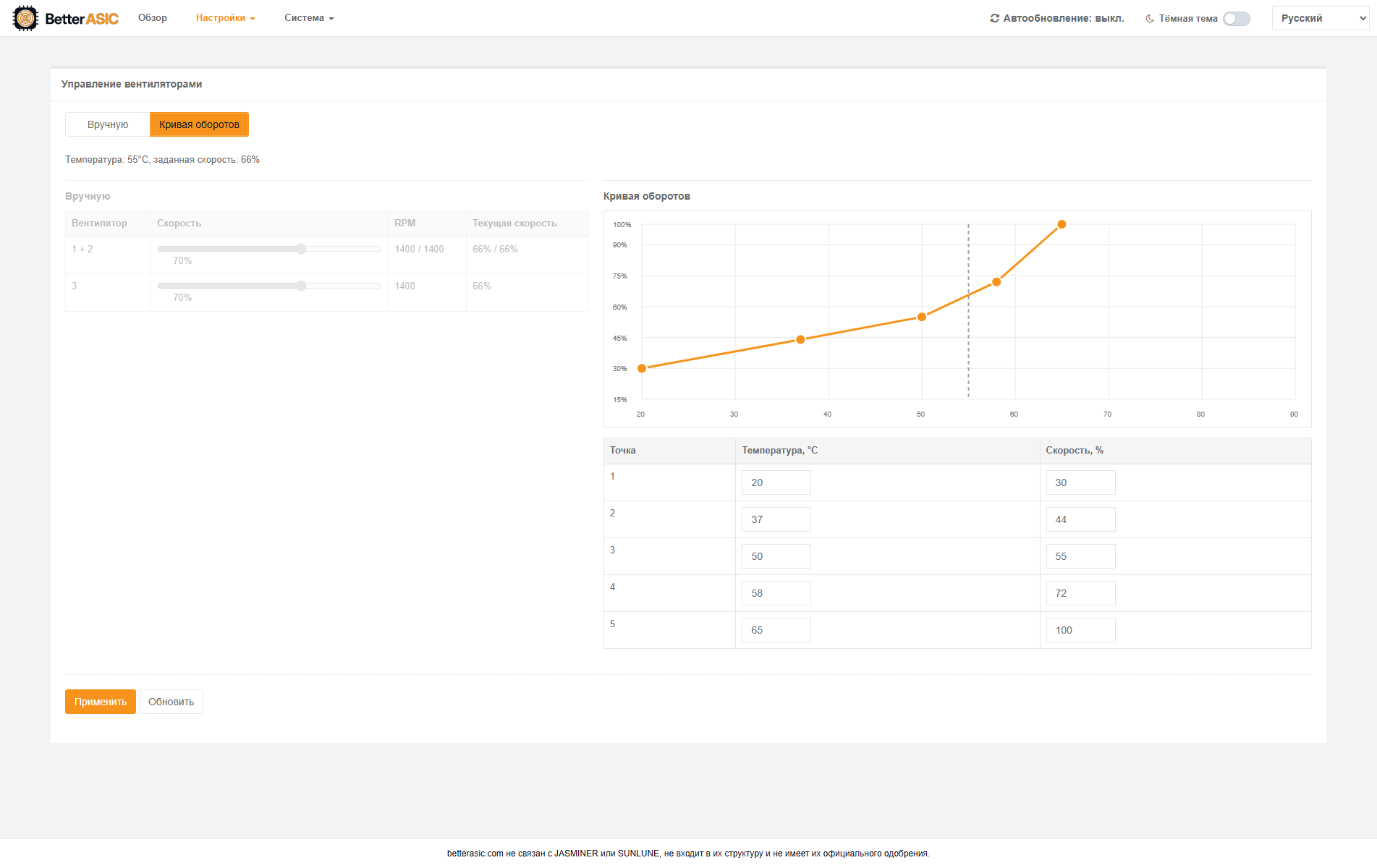Click the curve point at 20°C, 30%
The image size is (1377, 868).
point(642,368)
